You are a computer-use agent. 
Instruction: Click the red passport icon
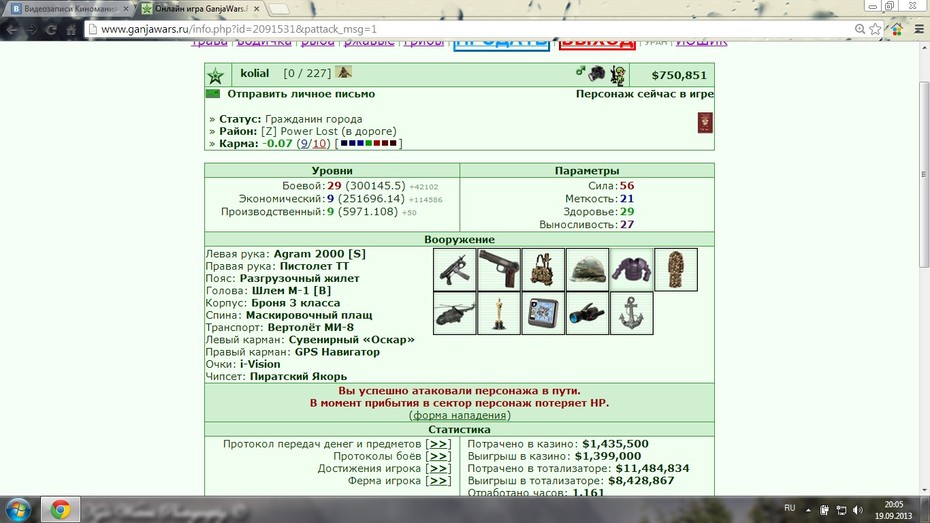[x=705, y=123]
